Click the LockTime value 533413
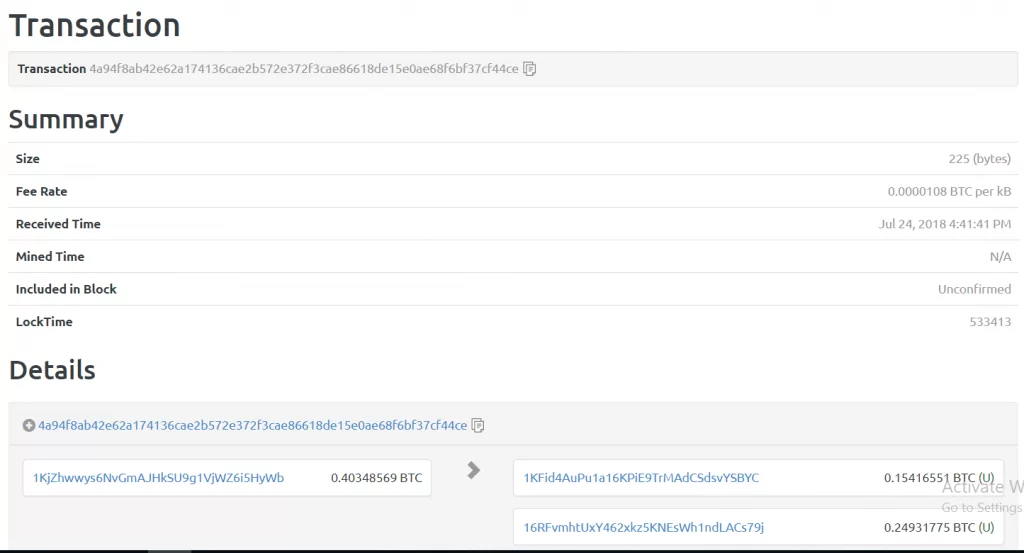The width and height of the screenshot is (1024, 553). (x=990, y=322)
